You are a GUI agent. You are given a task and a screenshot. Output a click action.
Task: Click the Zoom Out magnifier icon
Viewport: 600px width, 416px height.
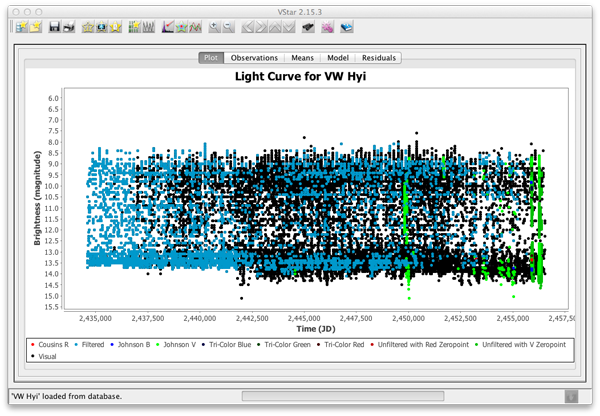227,27
